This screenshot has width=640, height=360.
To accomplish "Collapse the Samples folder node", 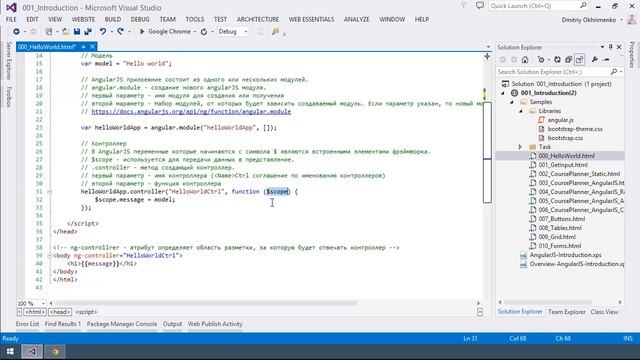I will pos(512,102).
